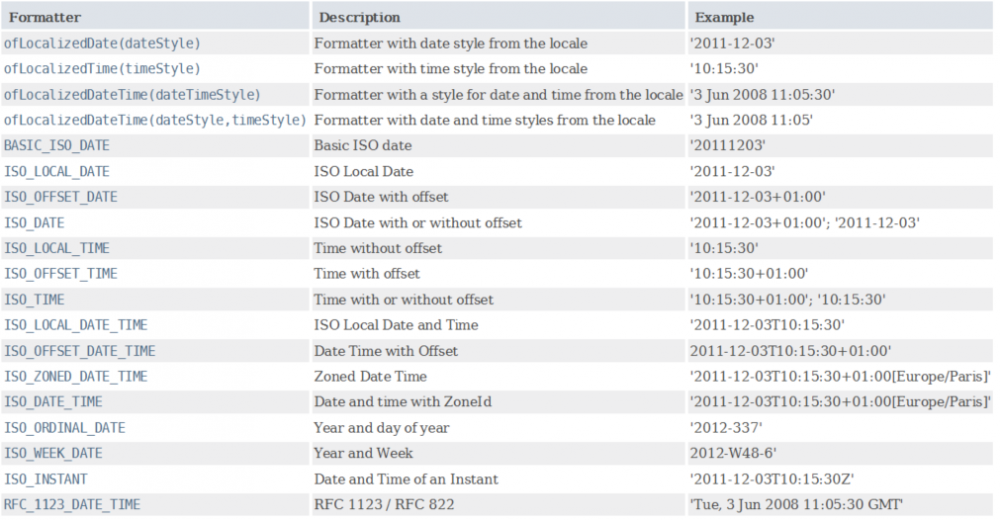This screenshot has width=1000, height=520.
Task: Click ofLocalizedDateTime(dateTimeStyle) formatter link
Action: coord(132,95)
